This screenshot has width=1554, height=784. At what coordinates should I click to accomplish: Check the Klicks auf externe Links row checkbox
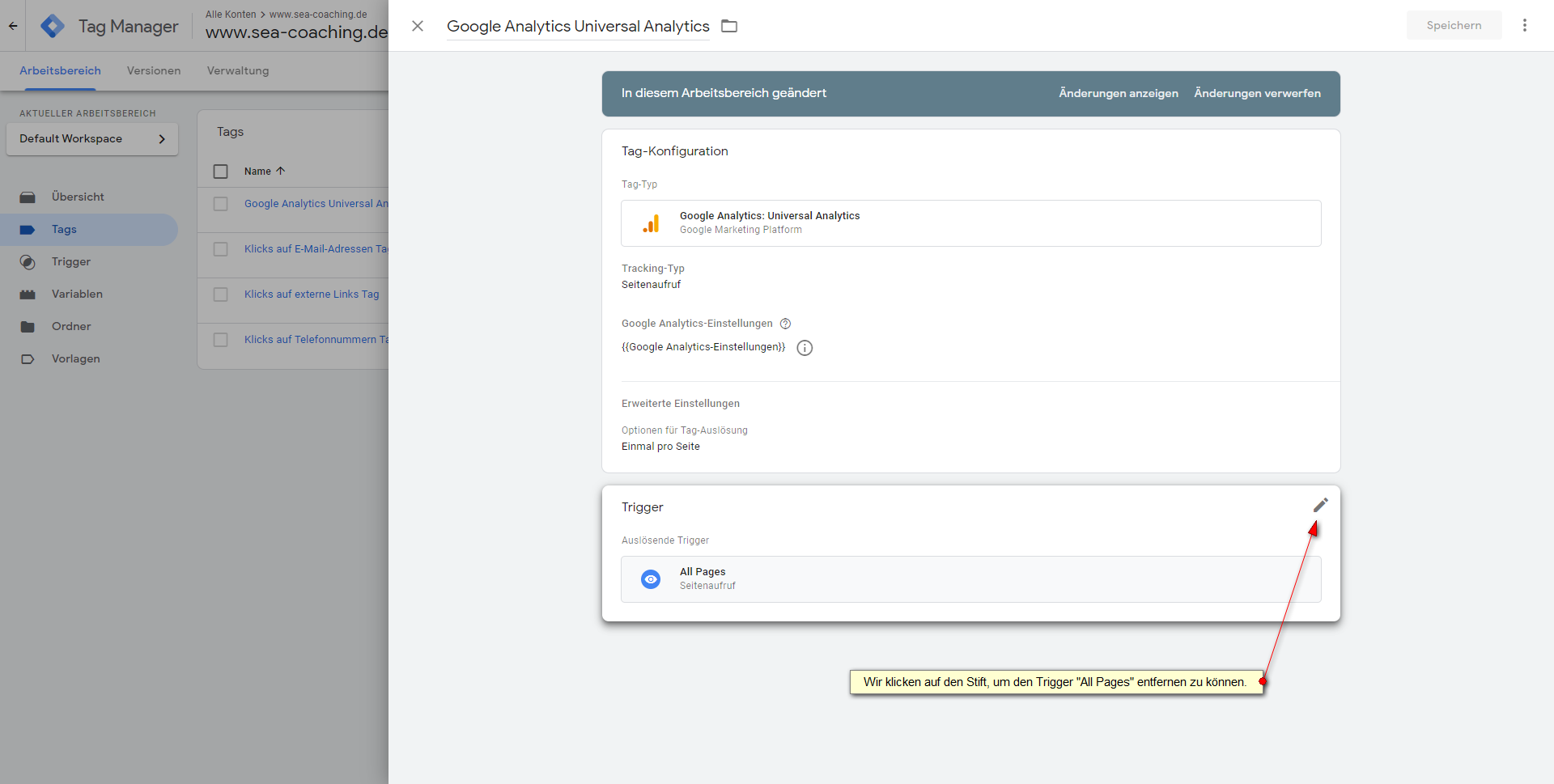click(x=220, y=295)
